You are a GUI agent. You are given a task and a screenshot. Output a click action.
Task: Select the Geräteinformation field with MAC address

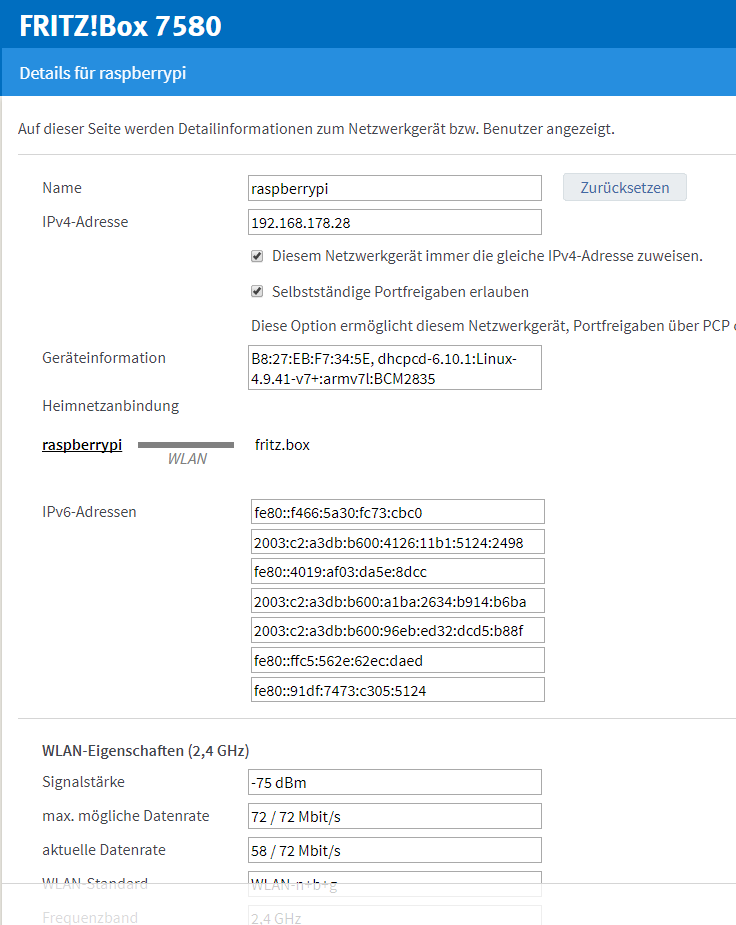[x=395, y=368]
